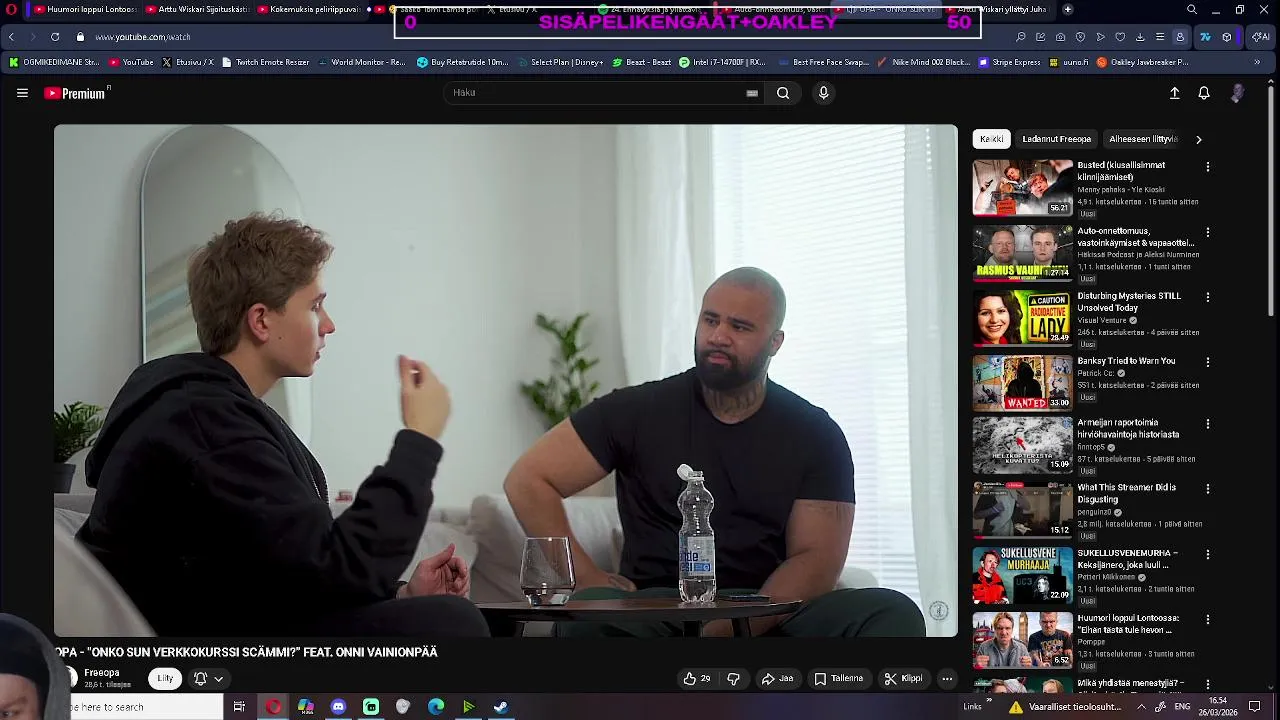Save video with Tallenna

point(839,678)
